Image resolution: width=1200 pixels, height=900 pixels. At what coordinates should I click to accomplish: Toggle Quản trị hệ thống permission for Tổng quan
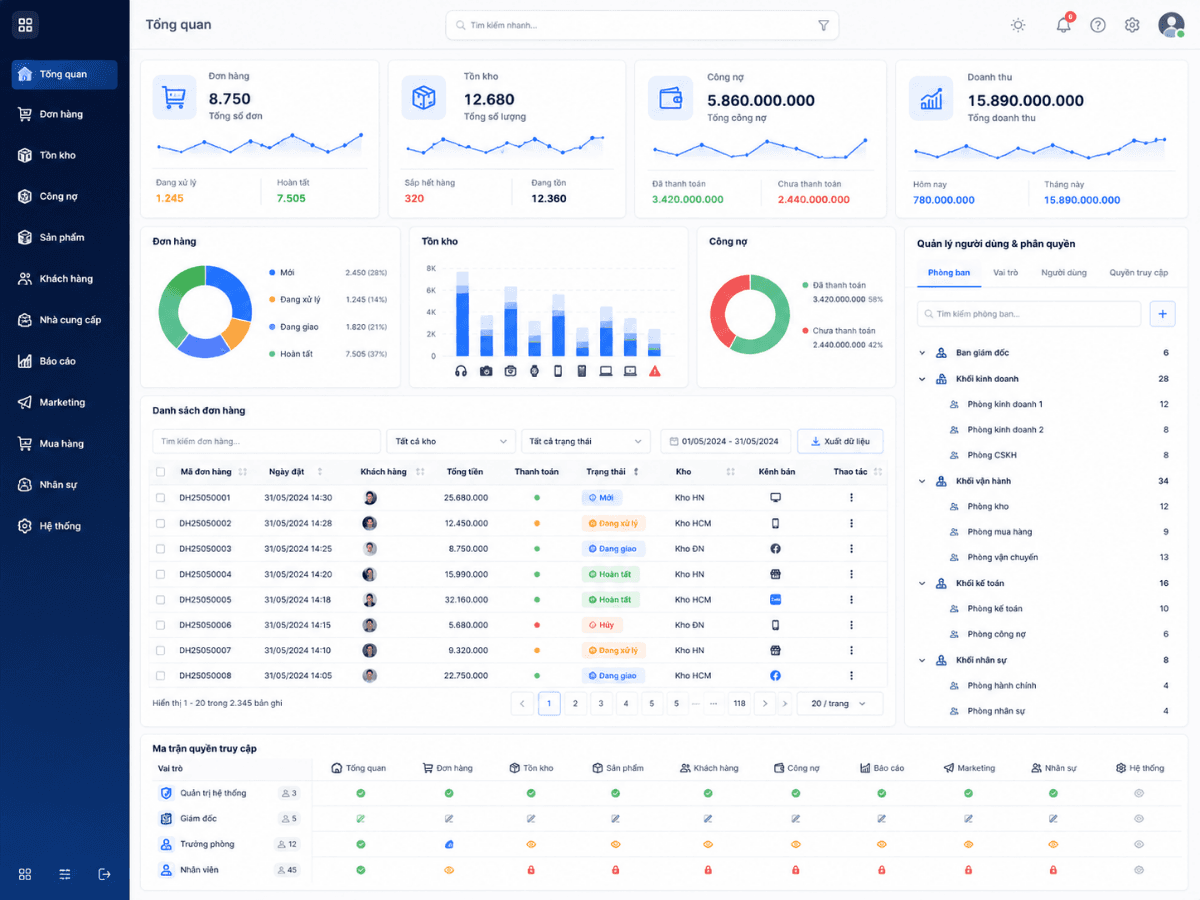361,793
